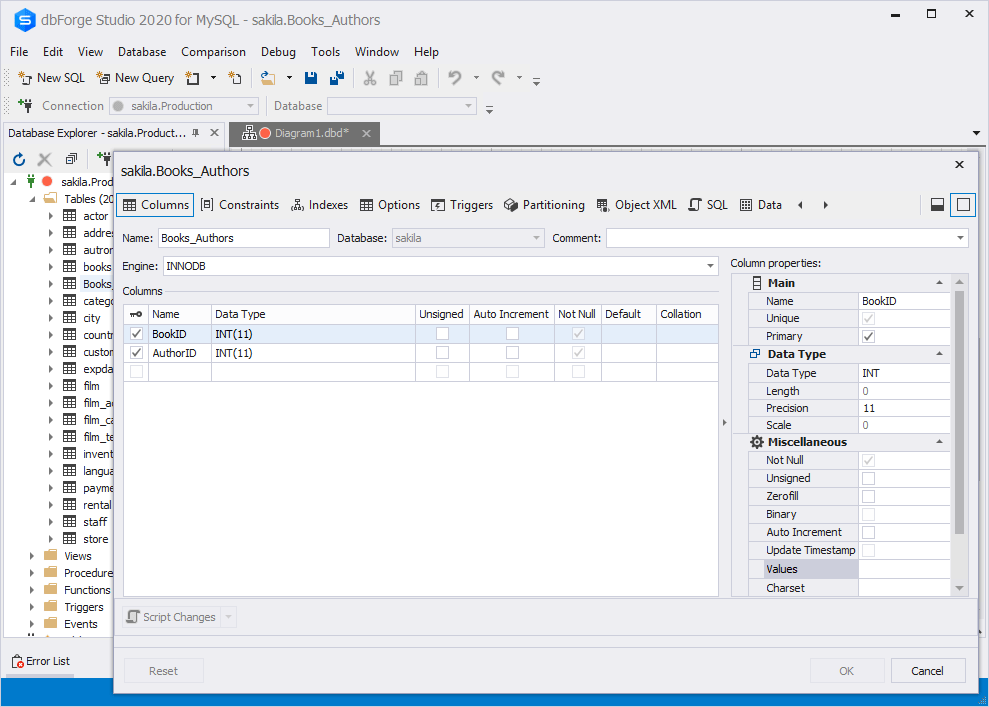Open the Engine INNODB dropdown
The image size is (989, 707).
710,266
